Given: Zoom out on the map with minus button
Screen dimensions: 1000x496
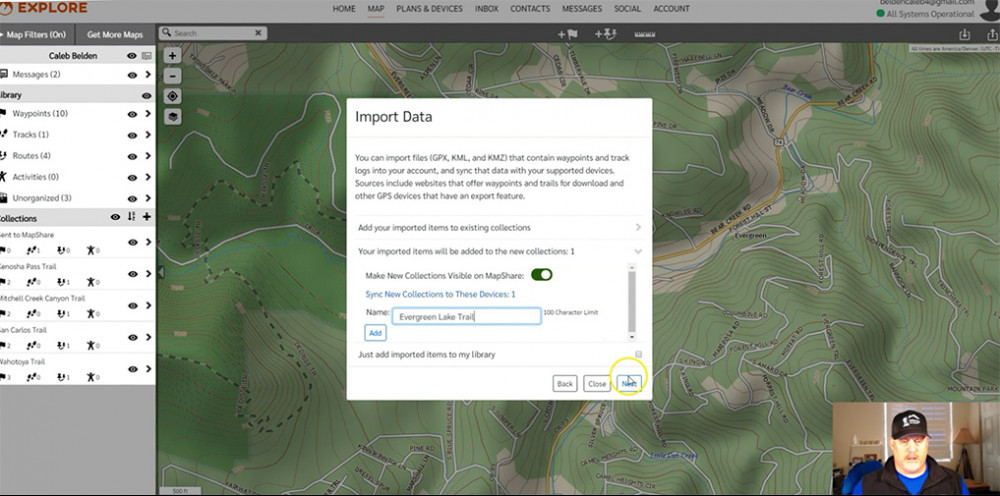Looking at the screenshot, I should (173, 76).
